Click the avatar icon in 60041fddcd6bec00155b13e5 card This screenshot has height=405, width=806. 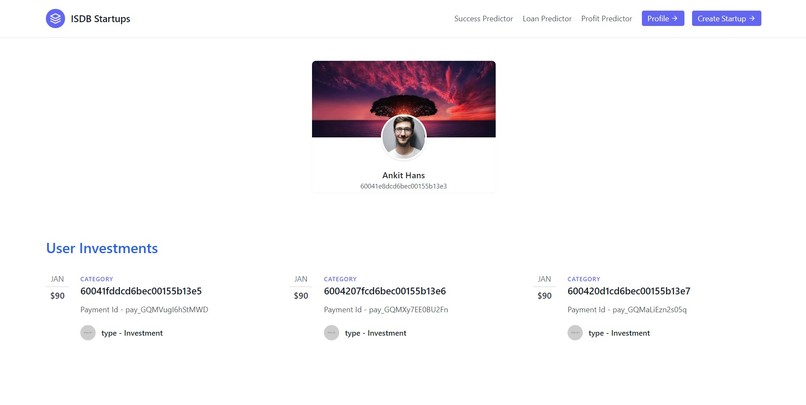click(88, 333)
